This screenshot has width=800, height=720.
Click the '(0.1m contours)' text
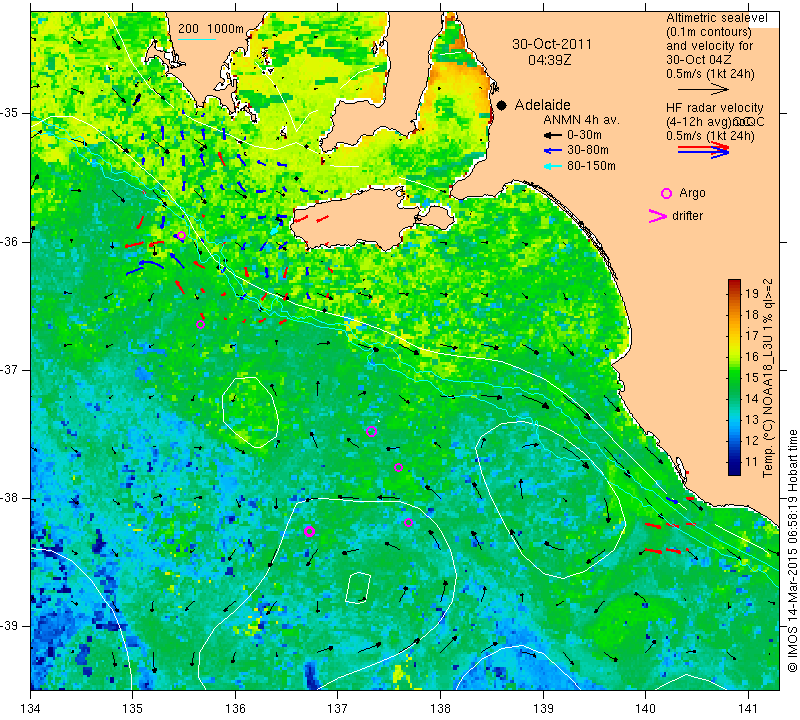point(709,32)
